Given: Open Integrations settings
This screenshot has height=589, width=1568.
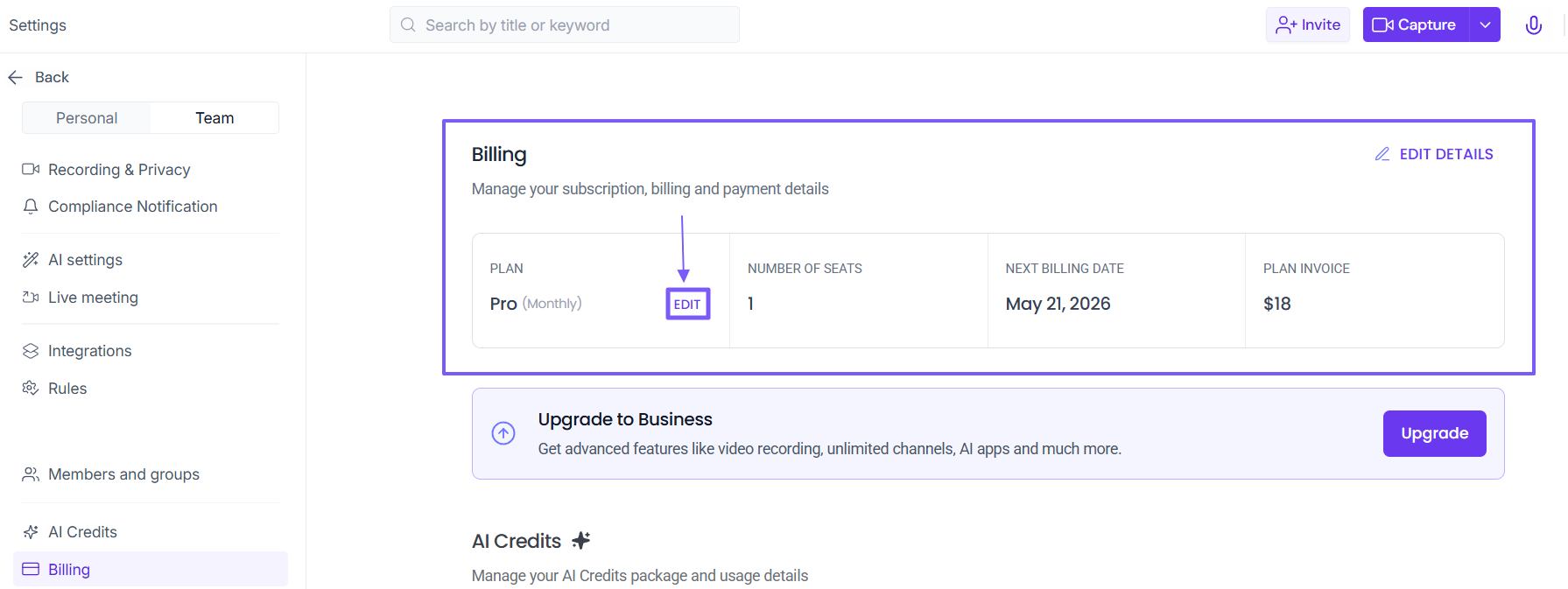Looking at the screenshot, I should coord(89,351).
